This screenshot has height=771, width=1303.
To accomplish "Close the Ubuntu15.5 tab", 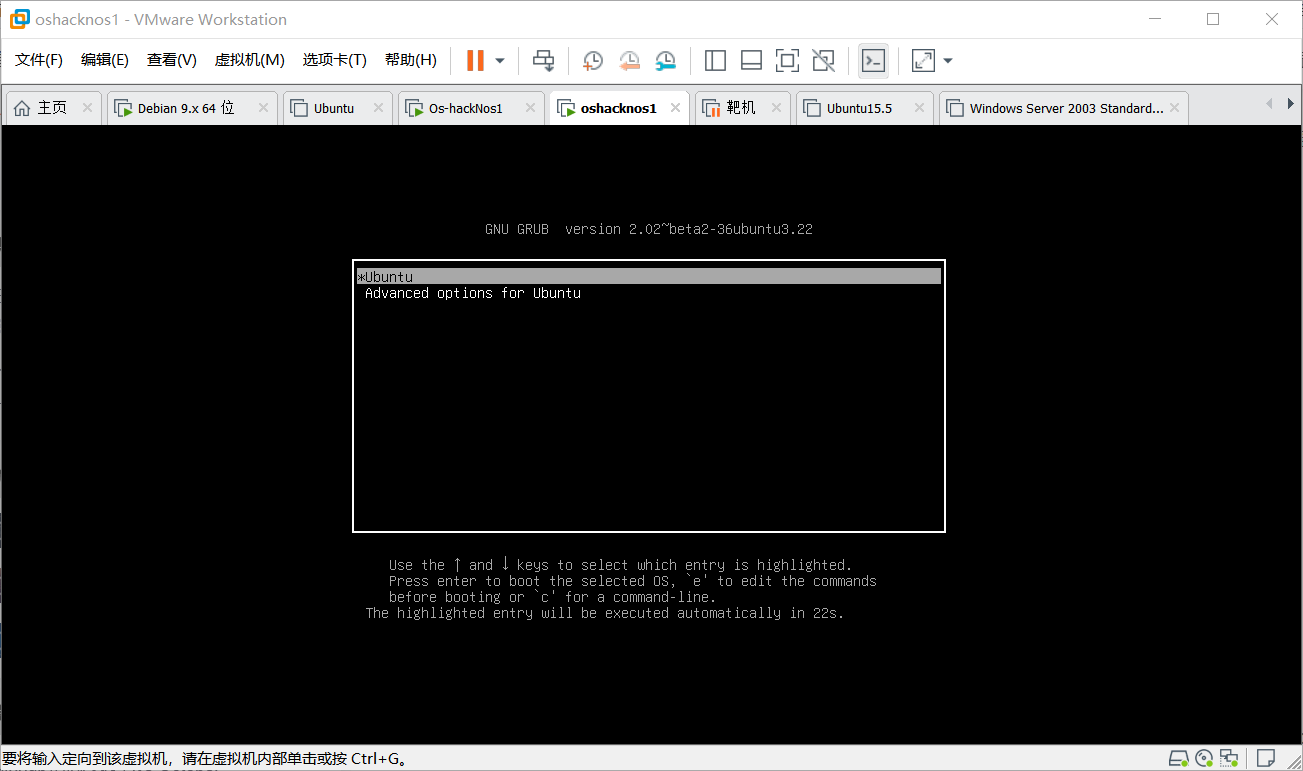I will [x=919, y=108].
